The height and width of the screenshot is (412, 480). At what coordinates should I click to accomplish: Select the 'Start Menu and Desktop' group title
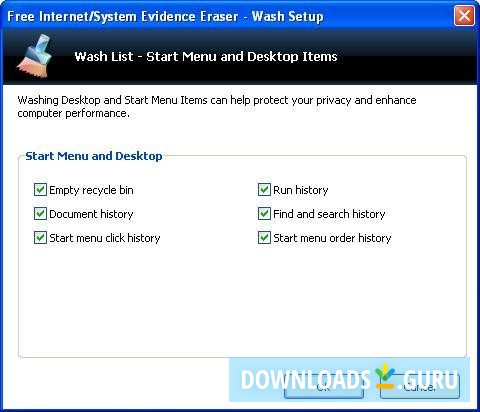(x=94, y=156)
